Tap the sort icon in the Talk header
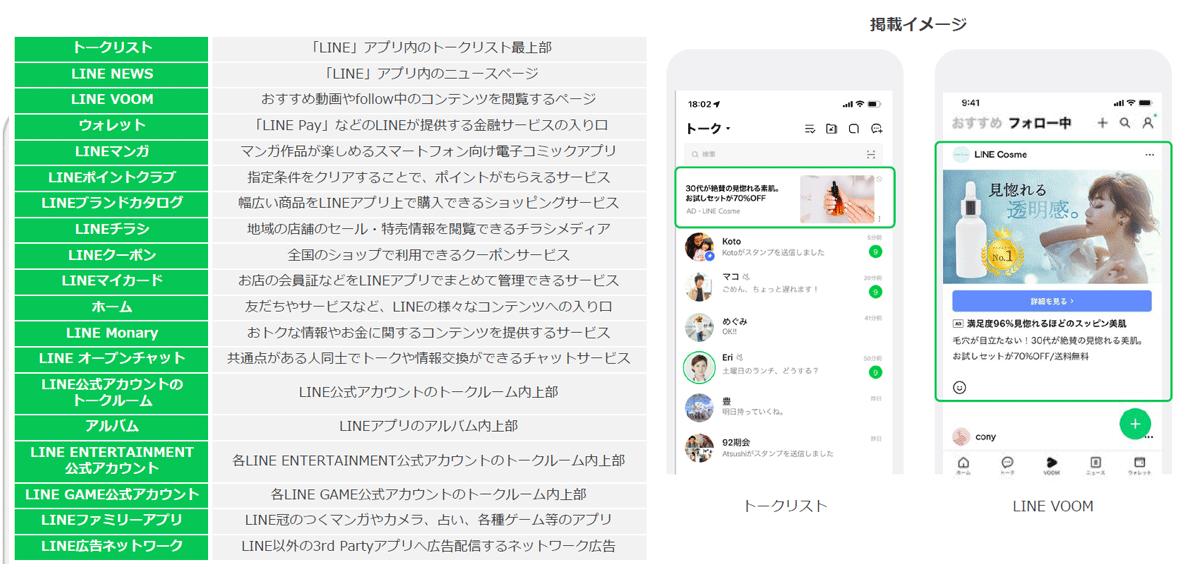The width and height of the screenshot is (1200, 564). click(810, 129)
